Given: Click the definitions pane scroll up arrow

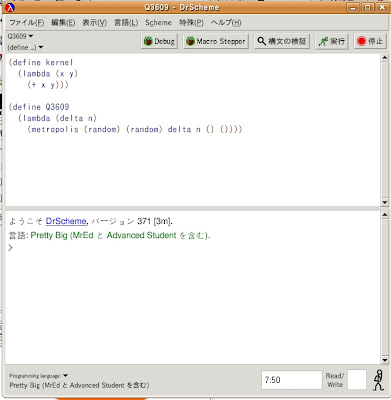Looking at the screenshot, I should pos(384,58).
